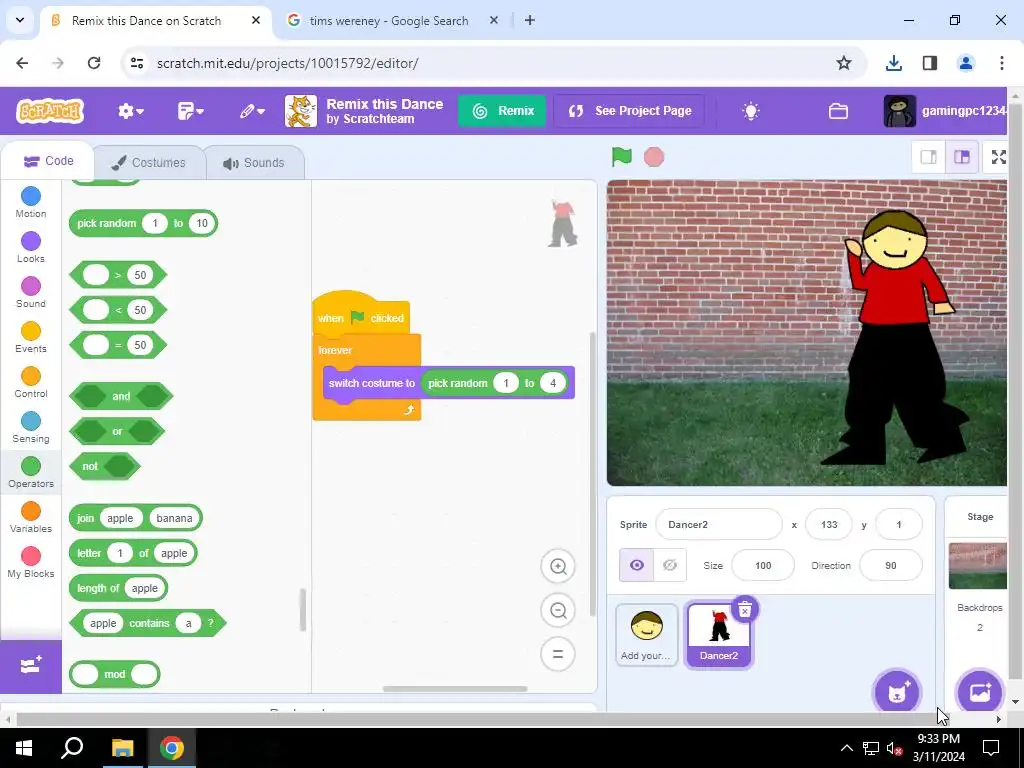Select the Sound block category
1024x768 pixels.
pyautogui.click(x=31, y=293)
